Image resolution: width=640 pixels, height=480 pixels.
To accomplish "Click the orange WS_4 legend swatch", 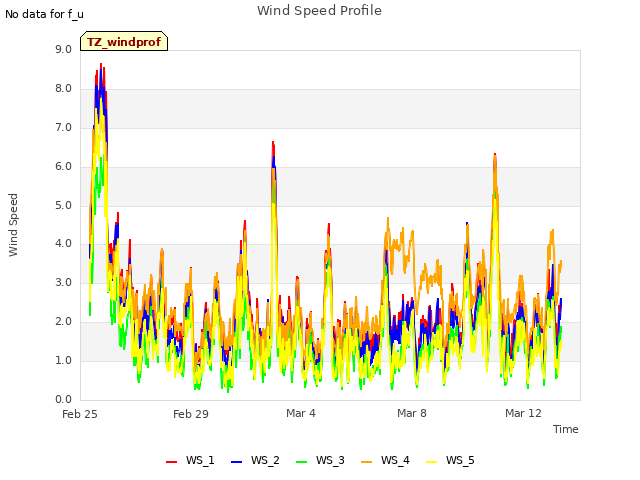I will 367,462.
